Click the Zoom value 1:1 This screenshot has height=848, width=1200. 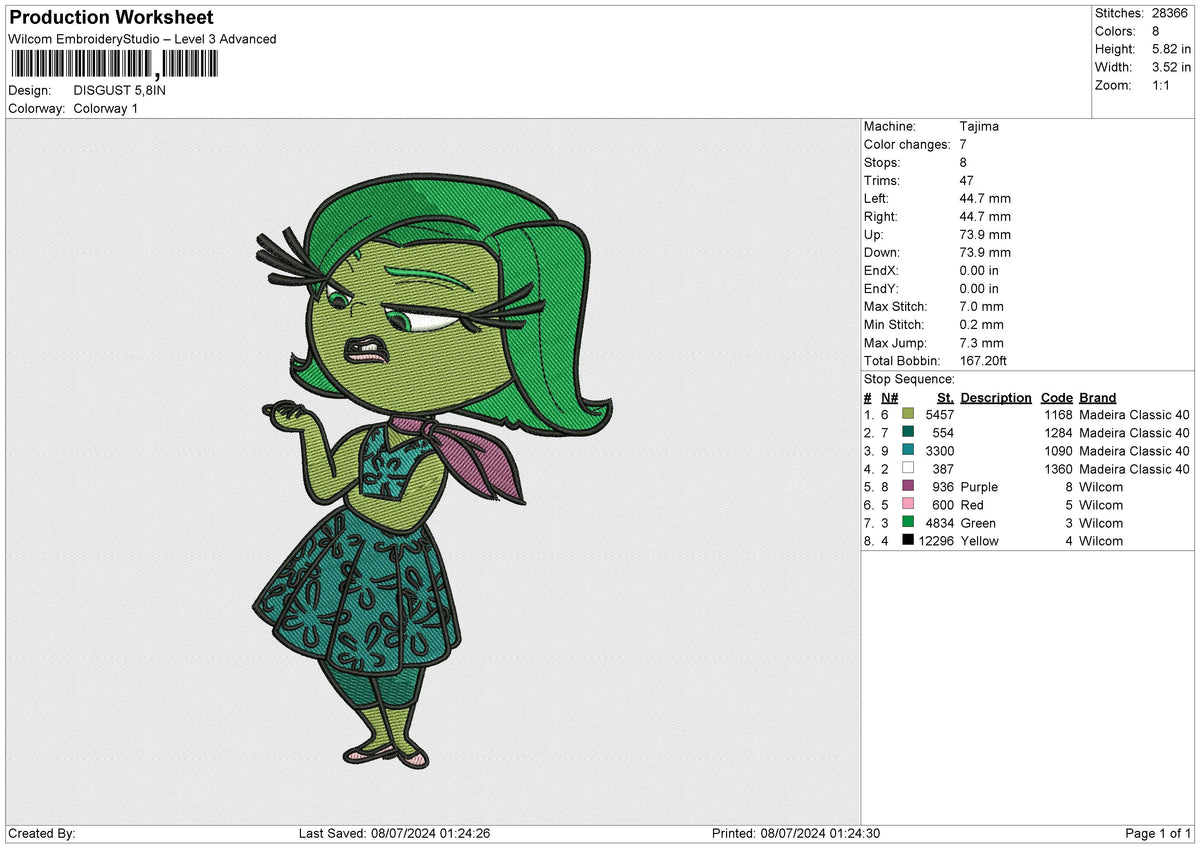point(1160,85)
